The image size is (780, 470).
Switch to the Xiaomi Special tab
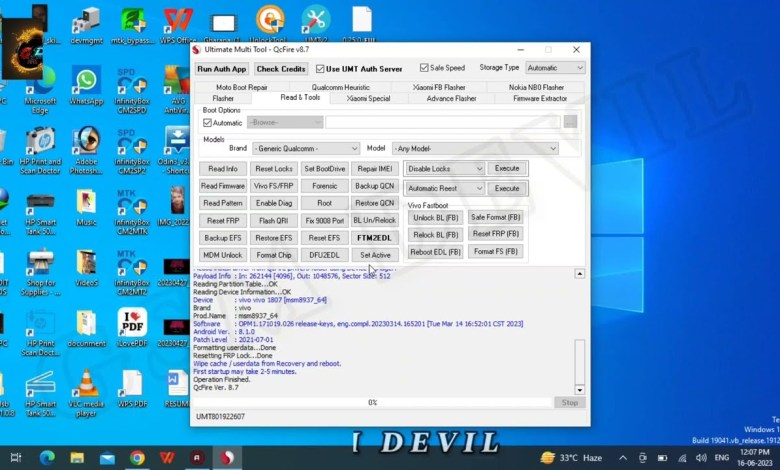(x=368, y=99)
